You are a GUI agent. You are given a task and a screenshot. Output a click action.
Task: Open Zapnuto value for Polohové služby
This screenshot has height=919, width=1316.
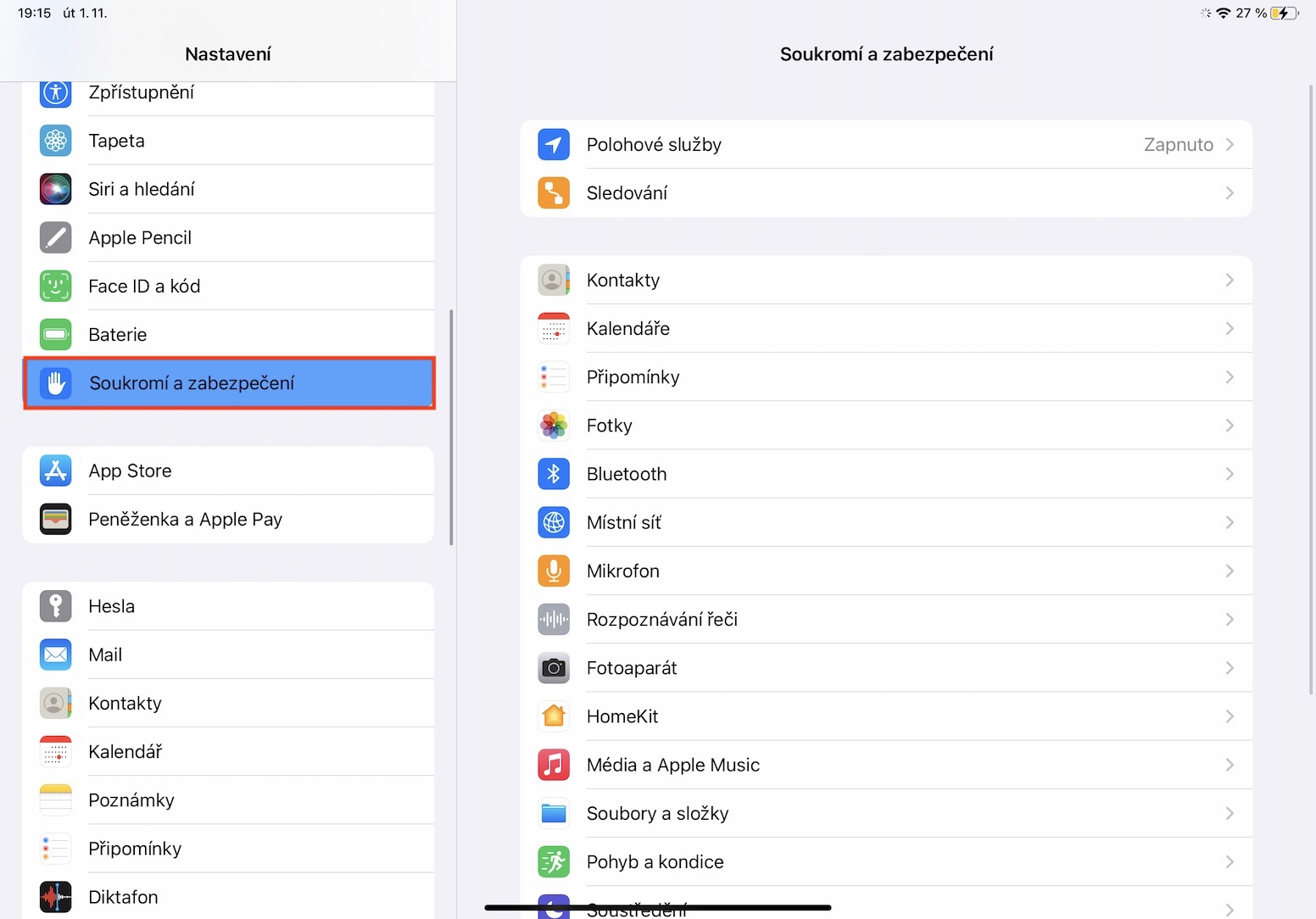tap(1178, 145)
